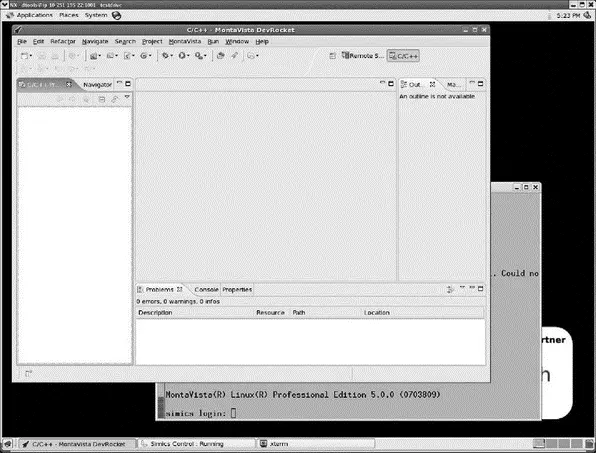The image size is (596, 453).
Task: Maximize the editor area
Action: (x=391, y=84)
